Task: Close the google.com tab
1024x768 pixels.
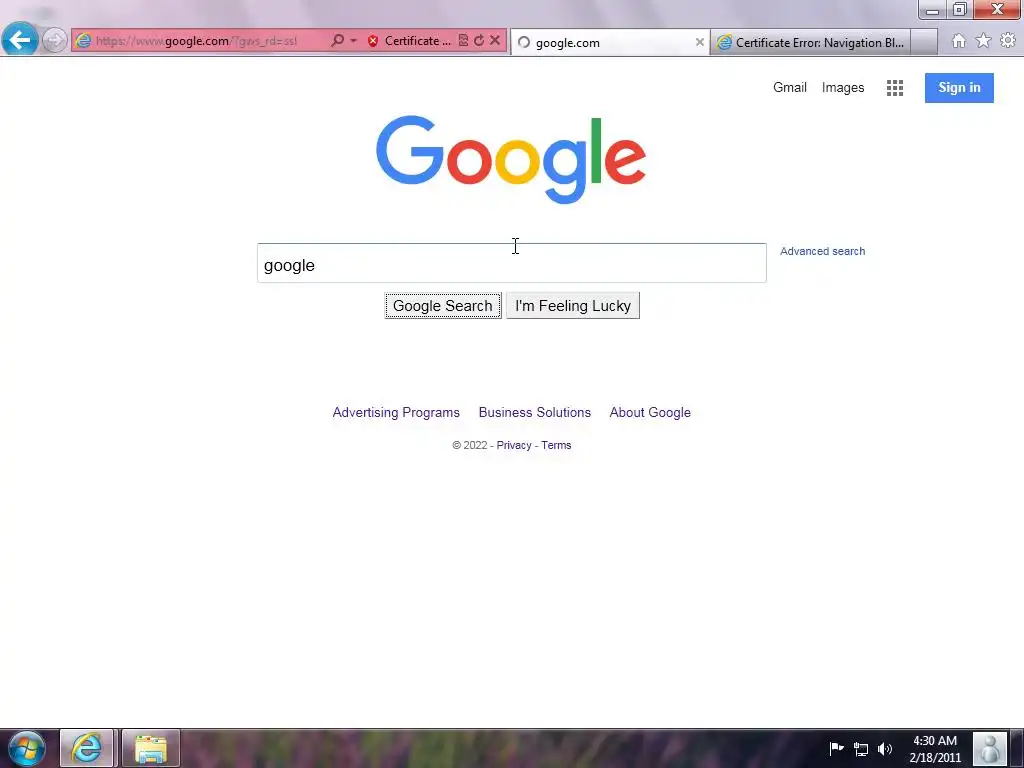Action: (x=699, y=42)
